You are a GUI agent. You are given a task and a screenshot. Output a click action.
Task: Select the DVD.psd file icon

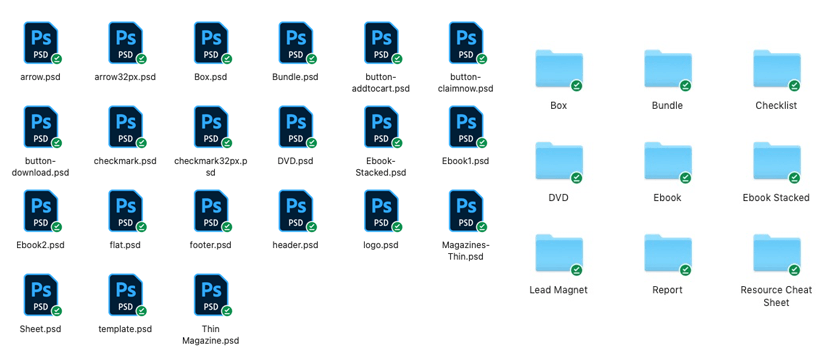tap(296, 127)
